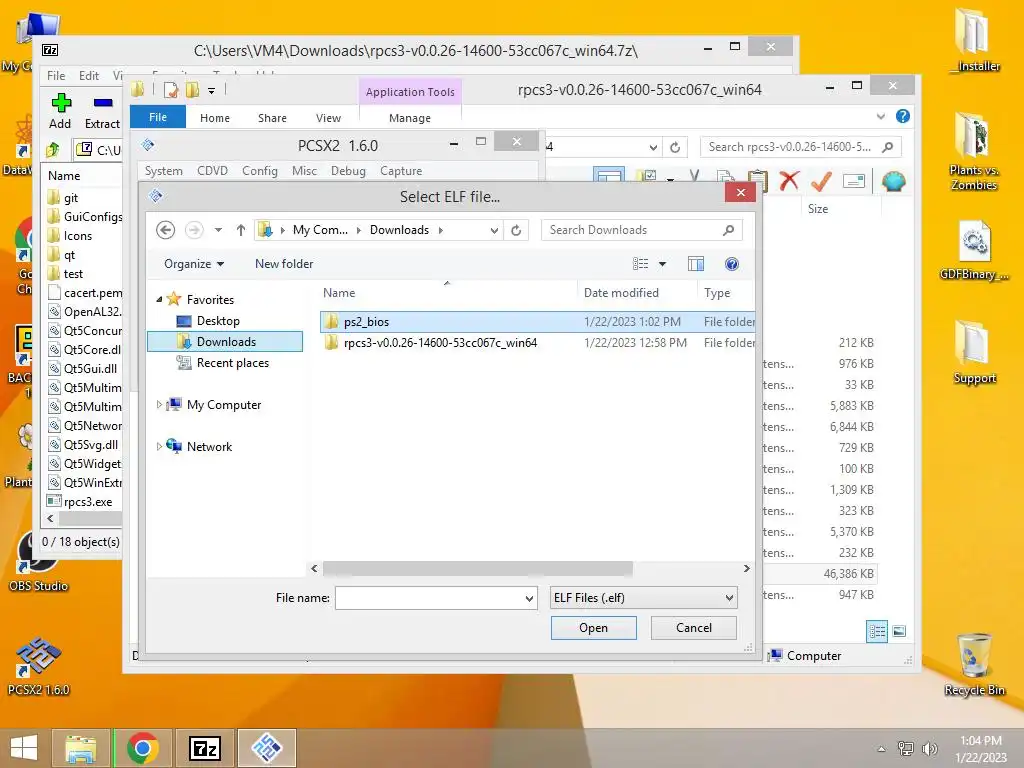Select Recent places in Favorites

click(232, 362)
